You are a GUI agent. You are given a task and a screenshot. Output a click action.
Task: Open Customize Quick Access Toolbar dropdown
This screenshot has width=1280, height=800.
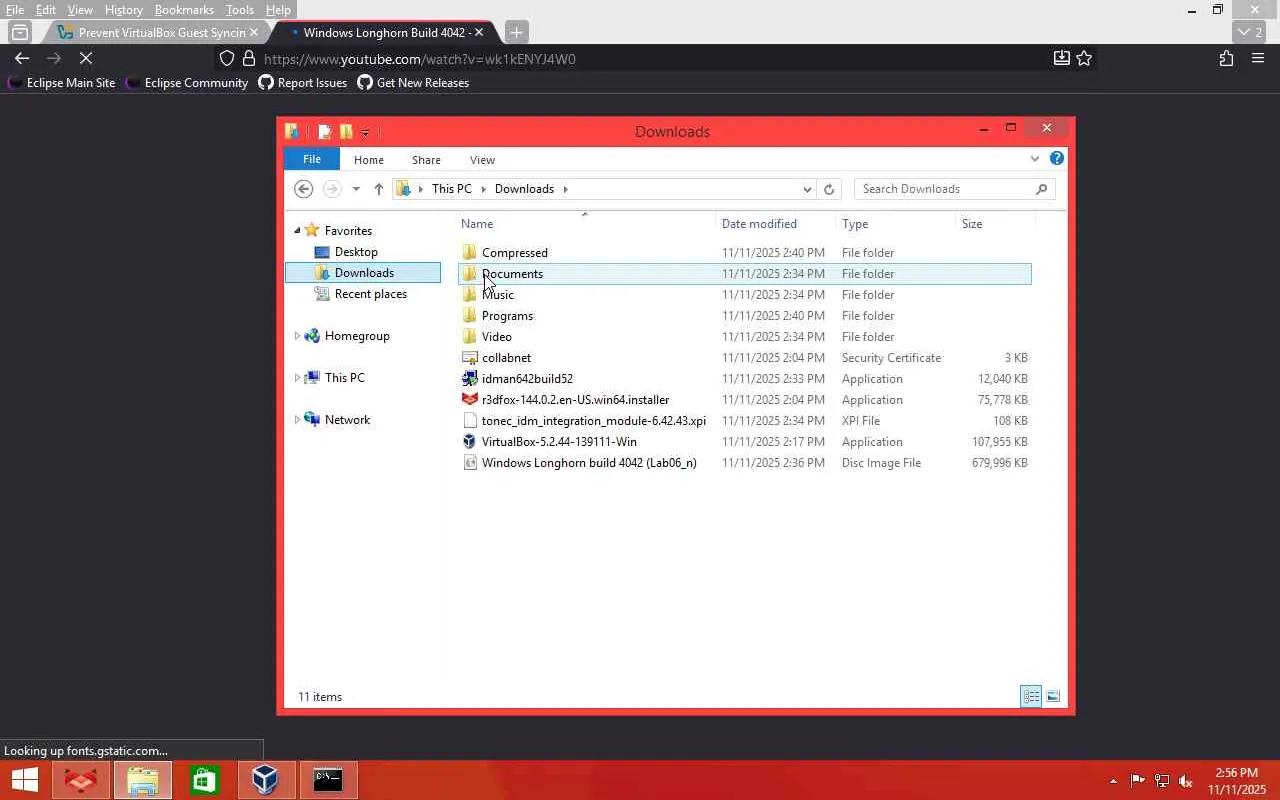(x=365, y=132)
